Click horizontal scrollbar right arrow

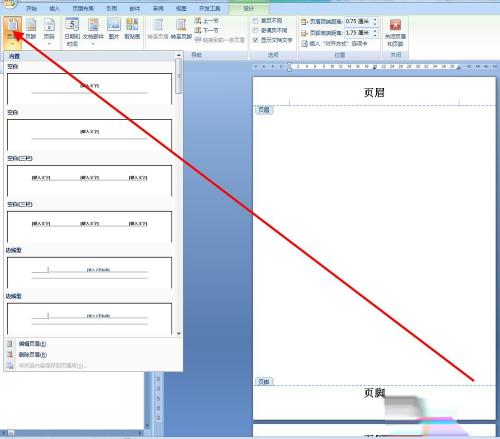(x=140, y=433)
